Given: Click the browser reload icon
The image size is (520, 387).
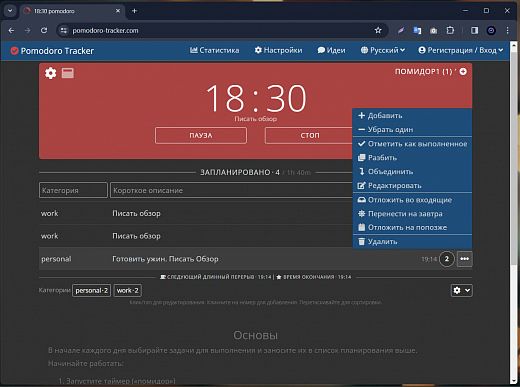Looking at the screenshot, I should (x=44, y=30).
